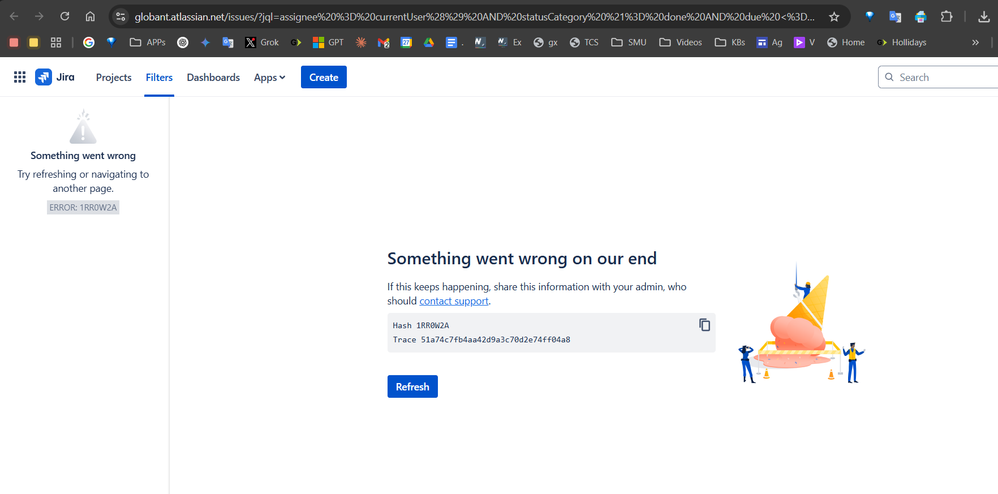Reload the page with the browser reload icon
The width and height of the screenshot is (998, 494).
click(x=64, y=17)
